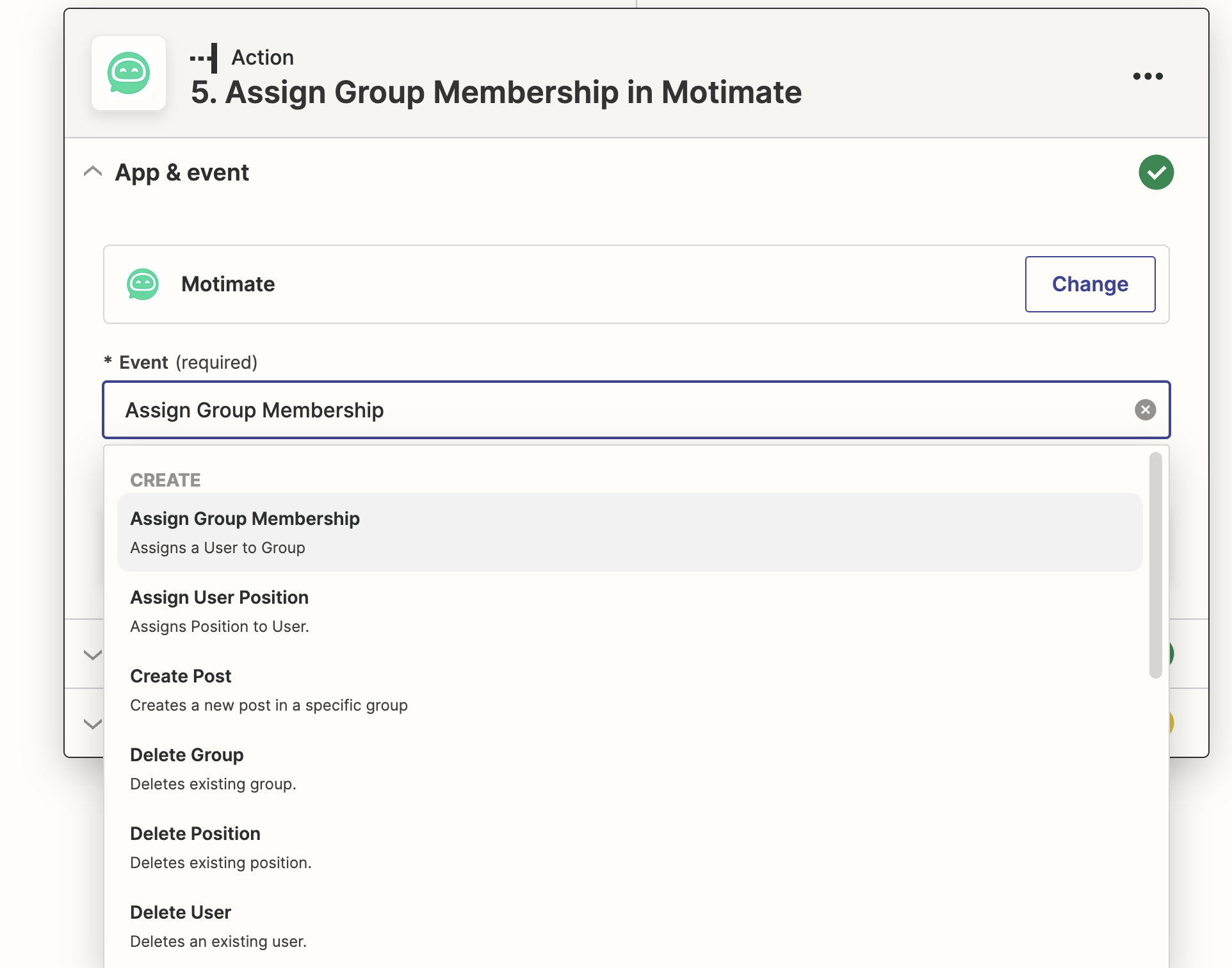Viewport: 1232px width, 968px height.
Task: Expand the third collapsed section chevron
Action: [x=93, y=723]
